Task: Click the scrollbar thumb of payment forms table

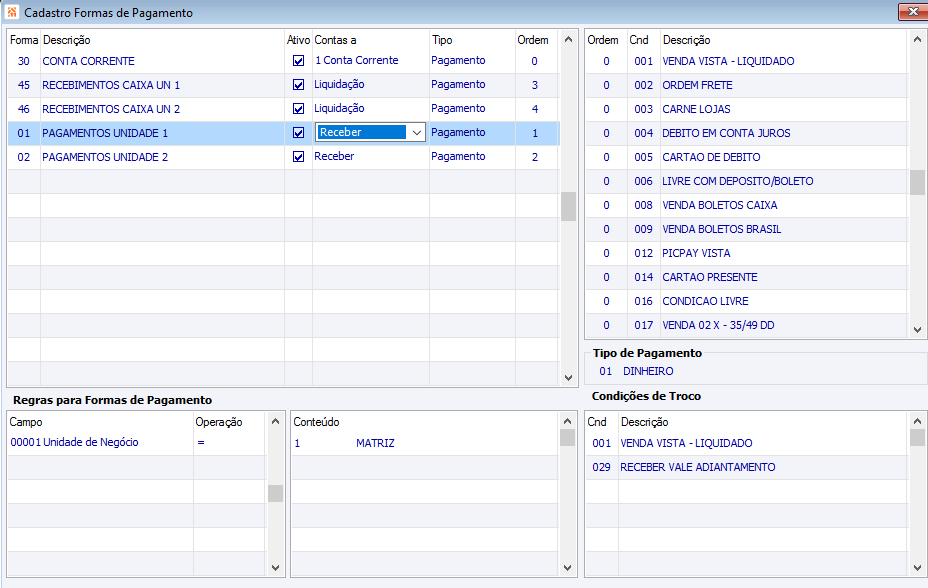Action: [568, 206]
